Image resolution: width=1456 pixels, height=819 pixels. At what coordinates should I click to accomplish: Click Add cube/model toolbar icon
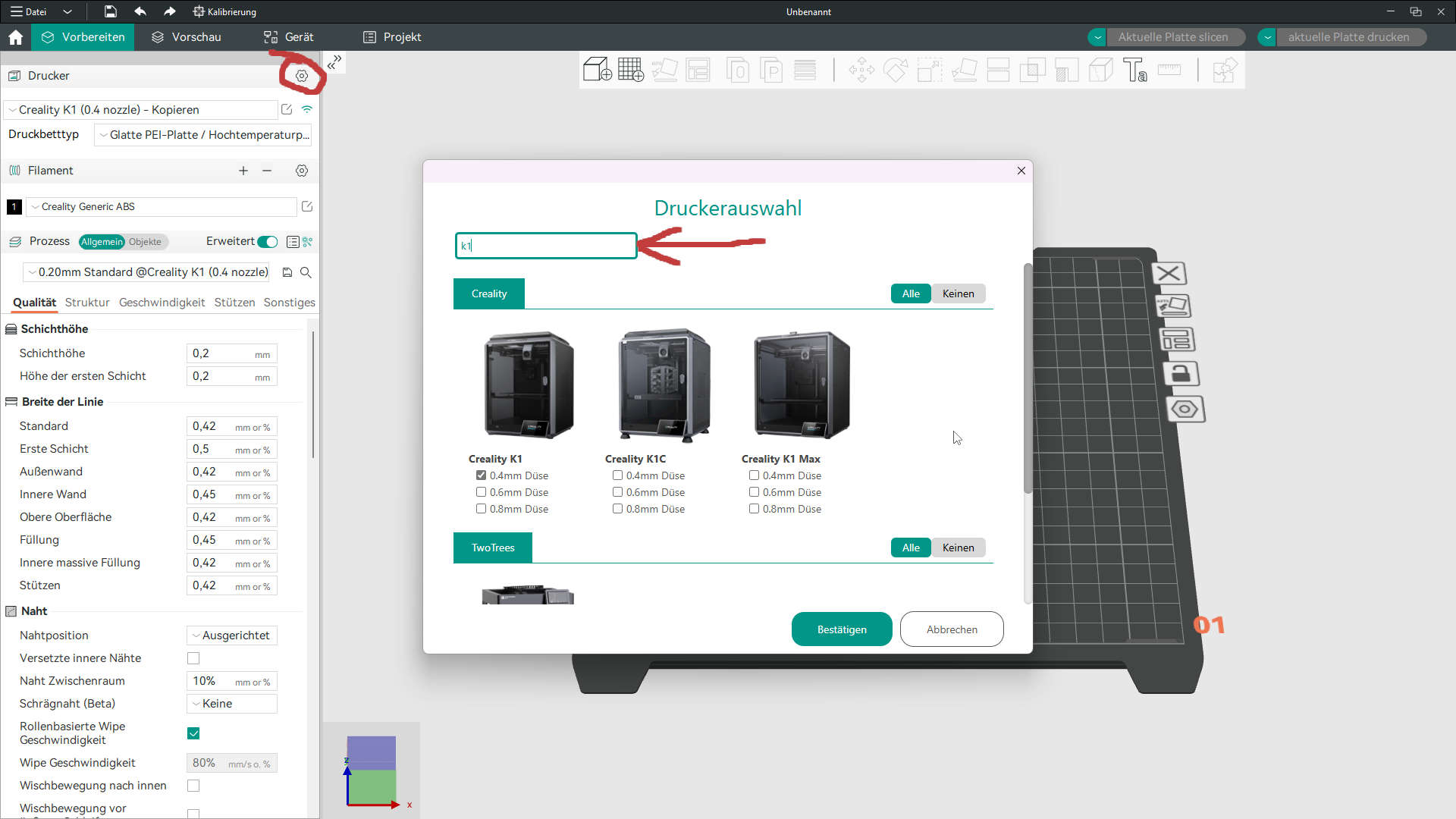(x=598, y=70)
